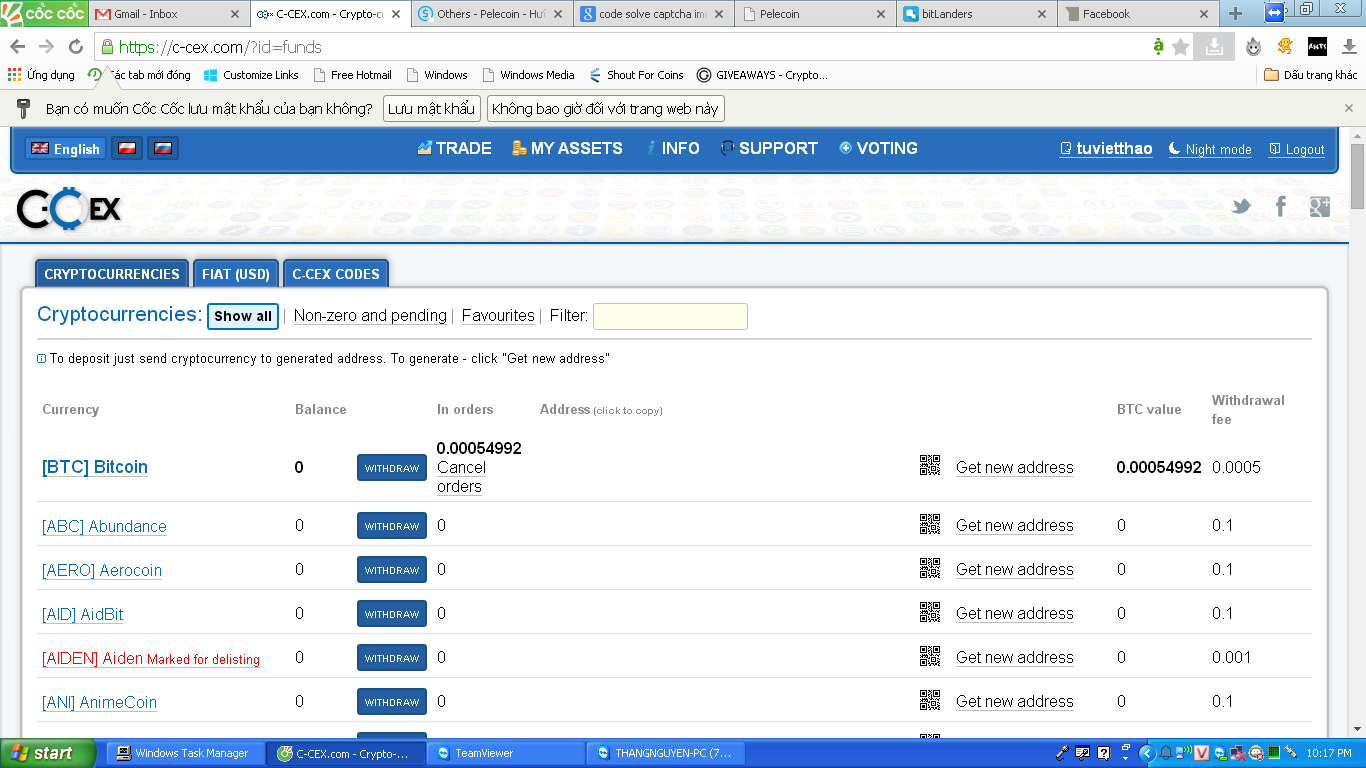The height and width of the screenshot is (768, 1366).
Task: Withdraw from the Bitcoin balance
Action: coord(392,467)
